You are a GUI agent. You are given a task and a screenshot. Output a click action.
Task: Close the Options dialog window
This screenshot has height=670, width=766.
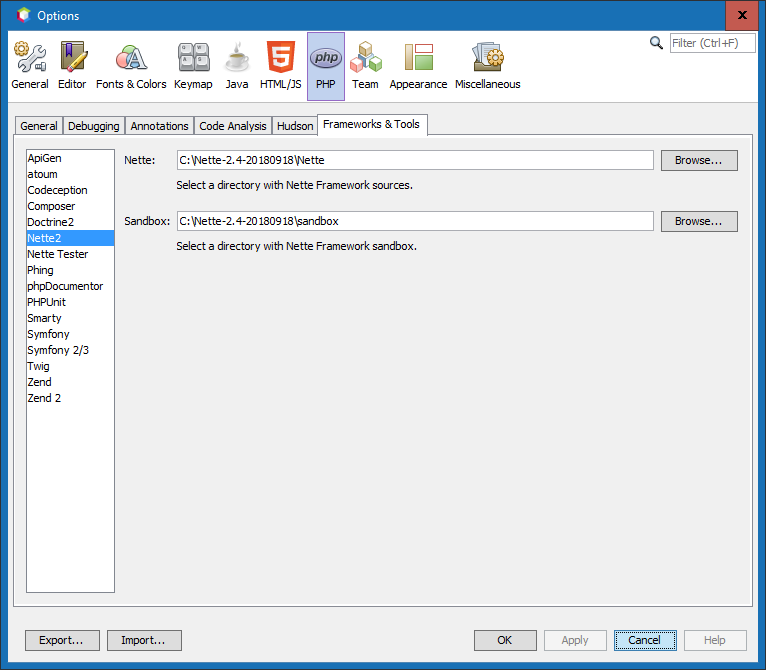[x=742, y=15]
